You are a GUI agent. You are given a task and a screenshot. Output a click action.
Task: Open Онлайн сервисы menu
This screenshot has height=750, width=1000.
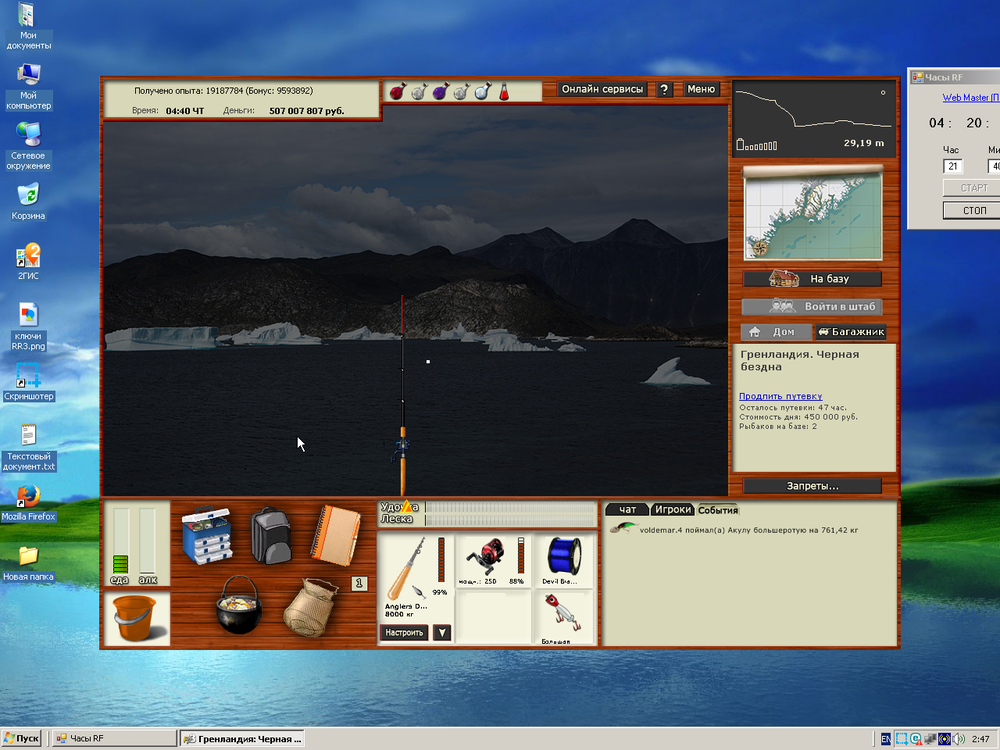click(x=602, y=89)
